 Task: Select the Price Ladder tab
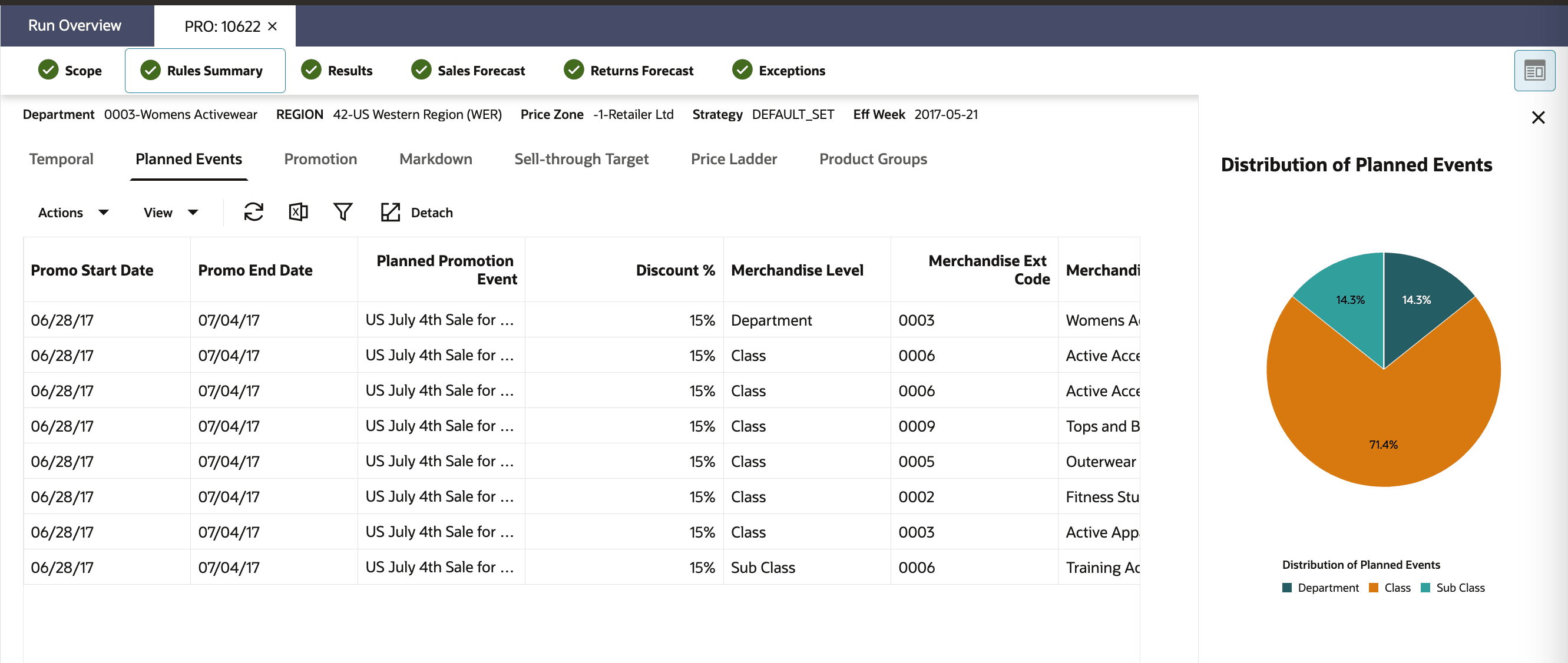(733, 159)
